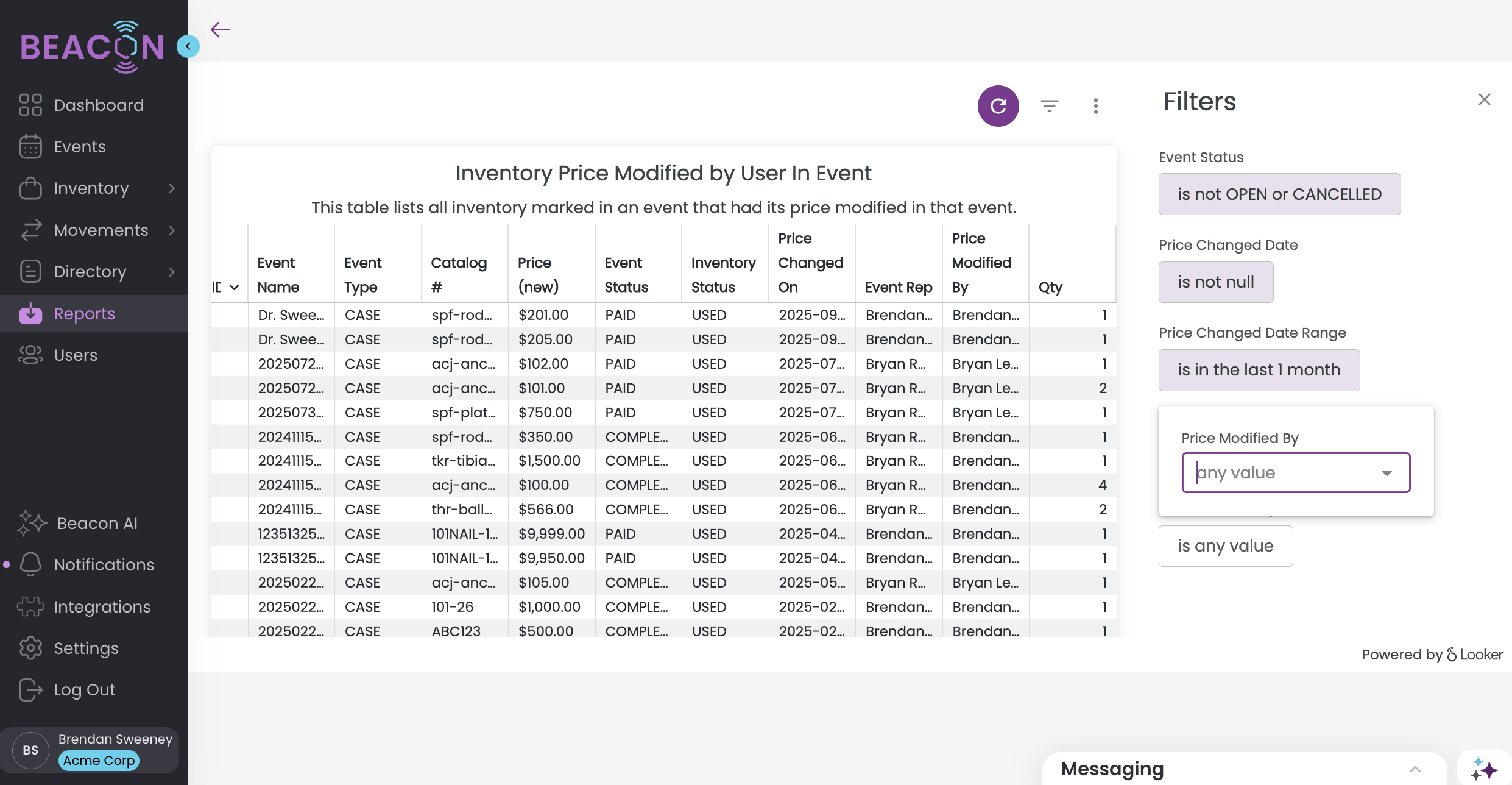
Task: Open the three-dot more options menu
Action: 1095,106
